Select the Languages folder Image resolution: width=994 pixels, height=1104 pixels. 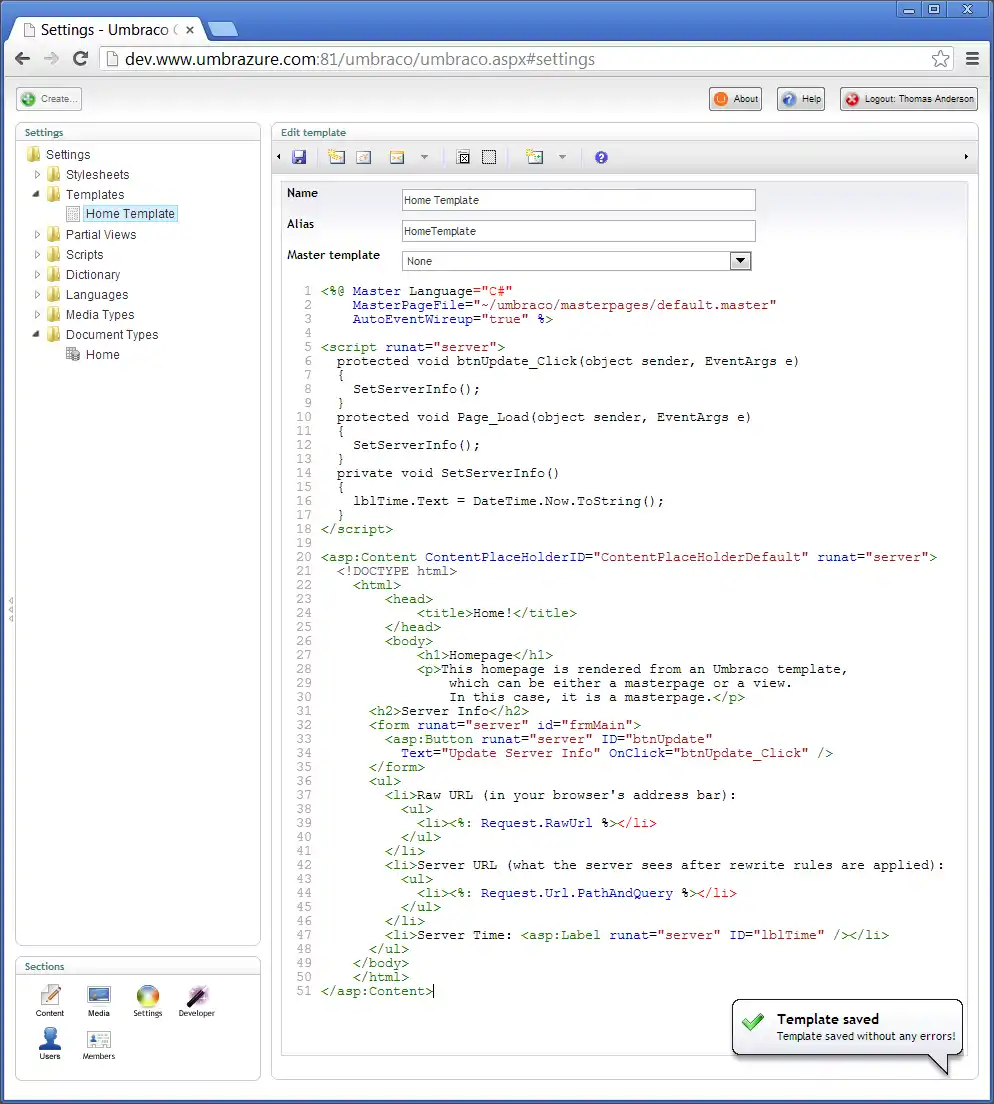(97, 294)
